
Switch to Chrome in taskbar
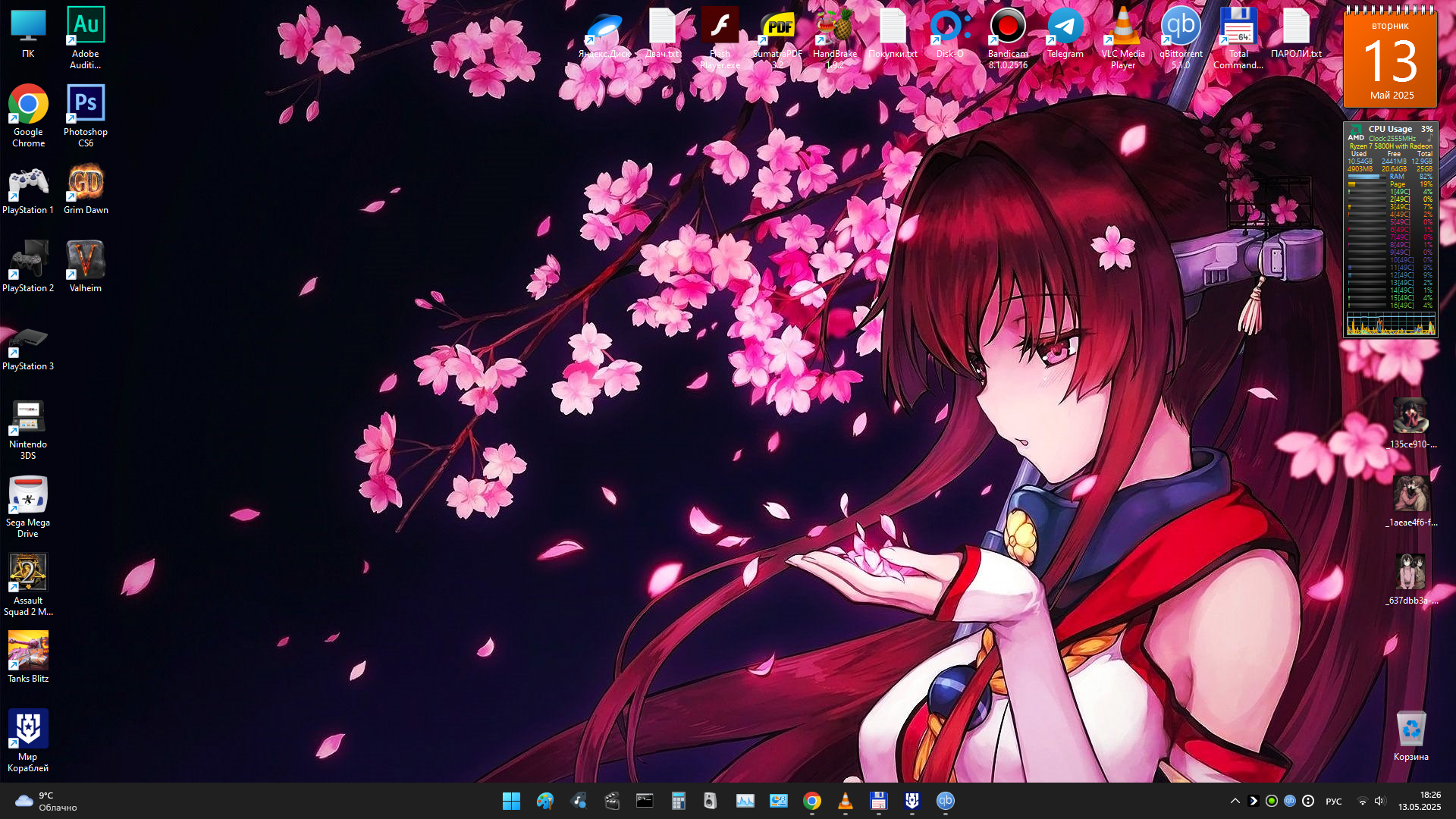(811, 801)
